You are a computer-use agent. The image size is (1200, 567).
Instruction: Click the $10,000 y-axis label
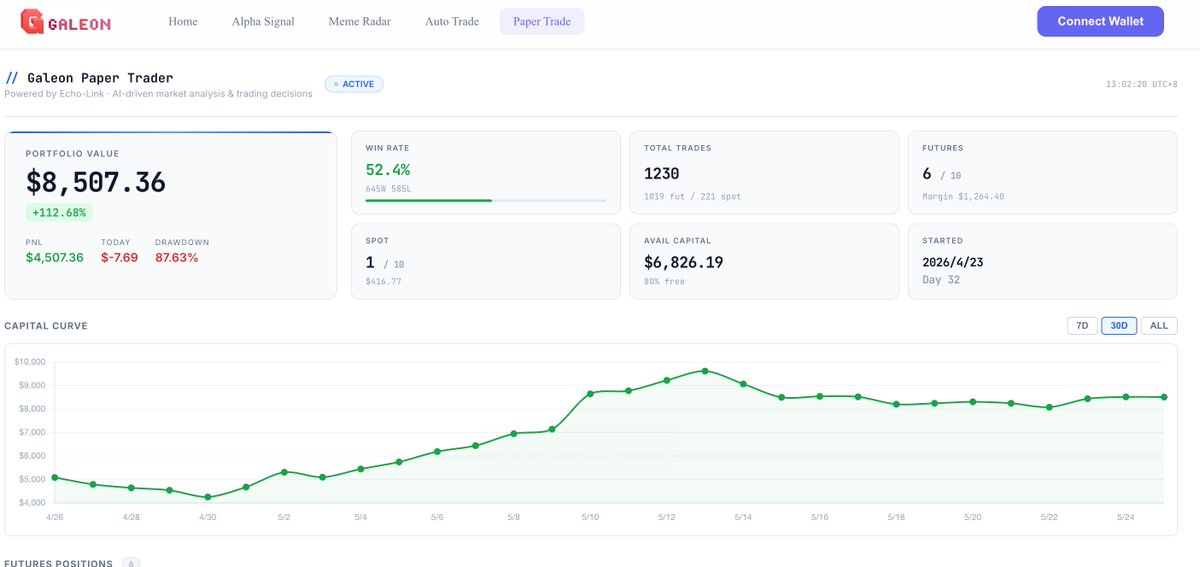click(30, 361)
